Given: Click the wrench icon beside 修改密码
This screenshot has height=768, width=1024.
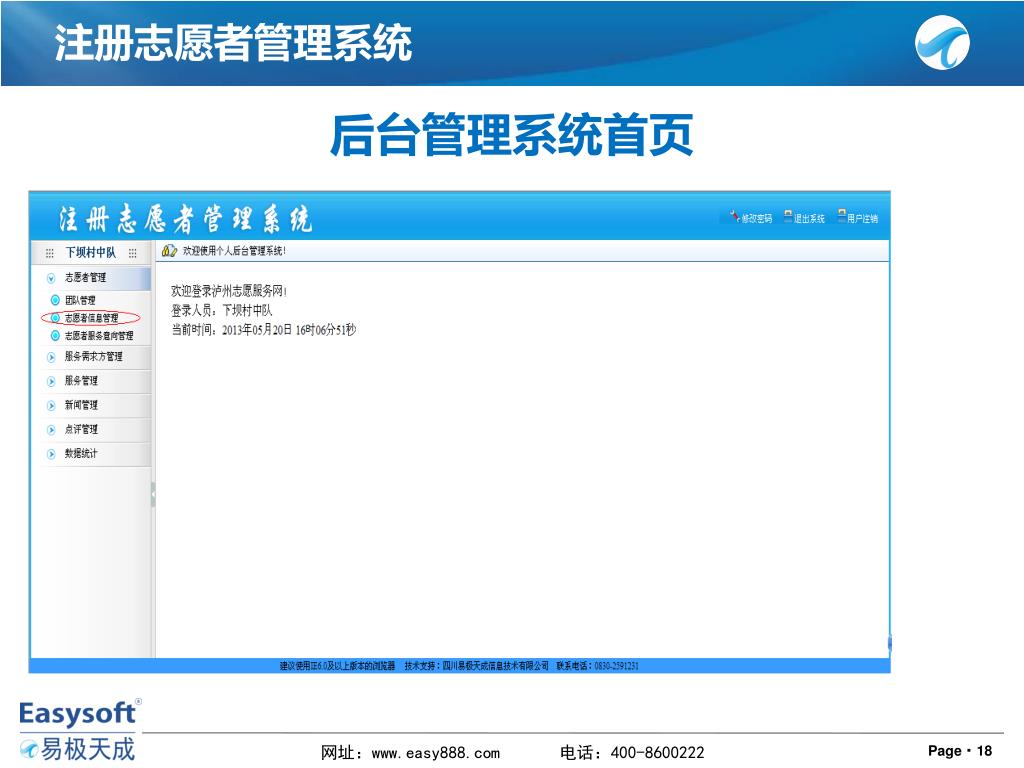Looking at the screenshot, I should point(735,216).
